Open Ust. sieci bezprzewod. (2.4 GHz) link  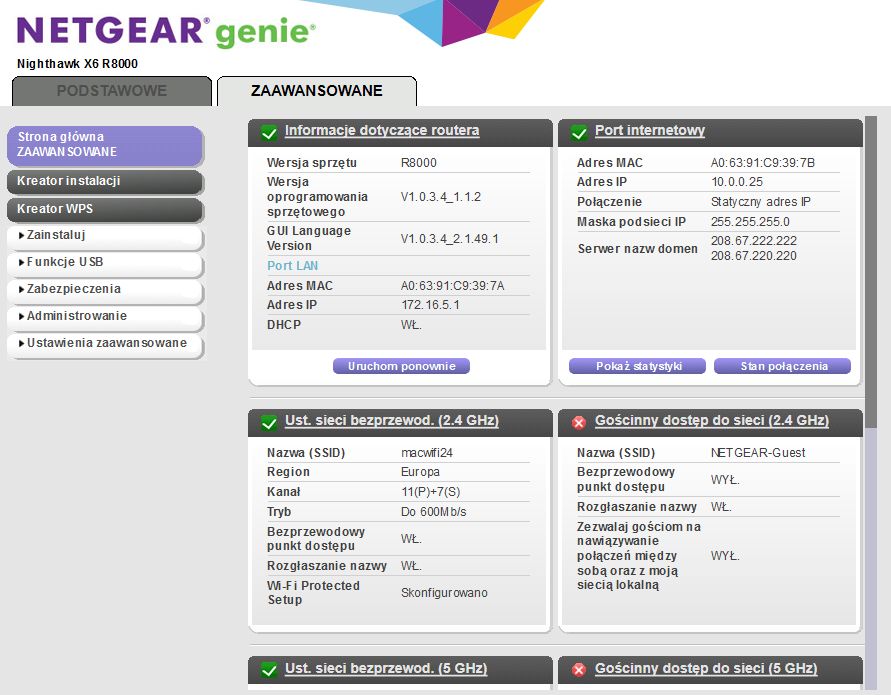tap(392, 421)
